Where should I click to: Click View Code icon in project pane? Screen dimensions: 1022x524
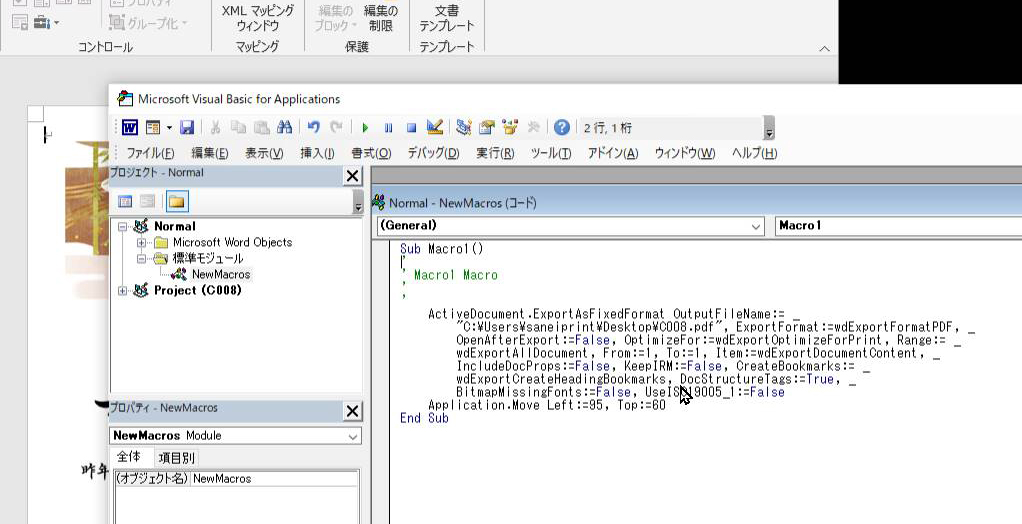pos(125,201)
